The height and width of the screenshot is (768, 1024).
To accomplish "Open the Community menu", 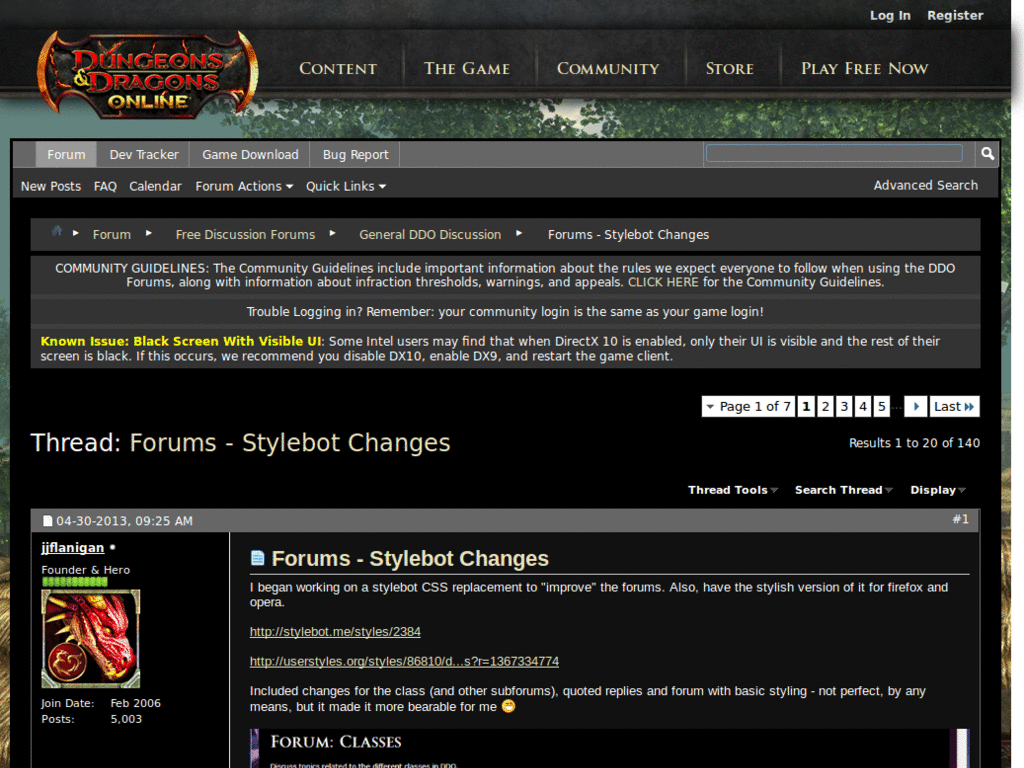I will [608, 69].
